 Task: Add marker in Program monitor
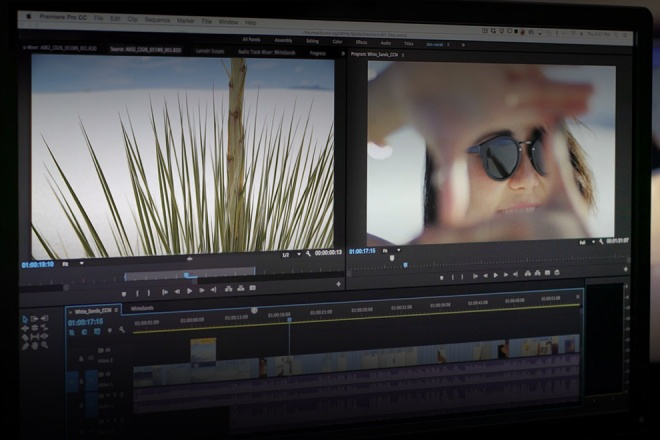(x=442, y=278)
